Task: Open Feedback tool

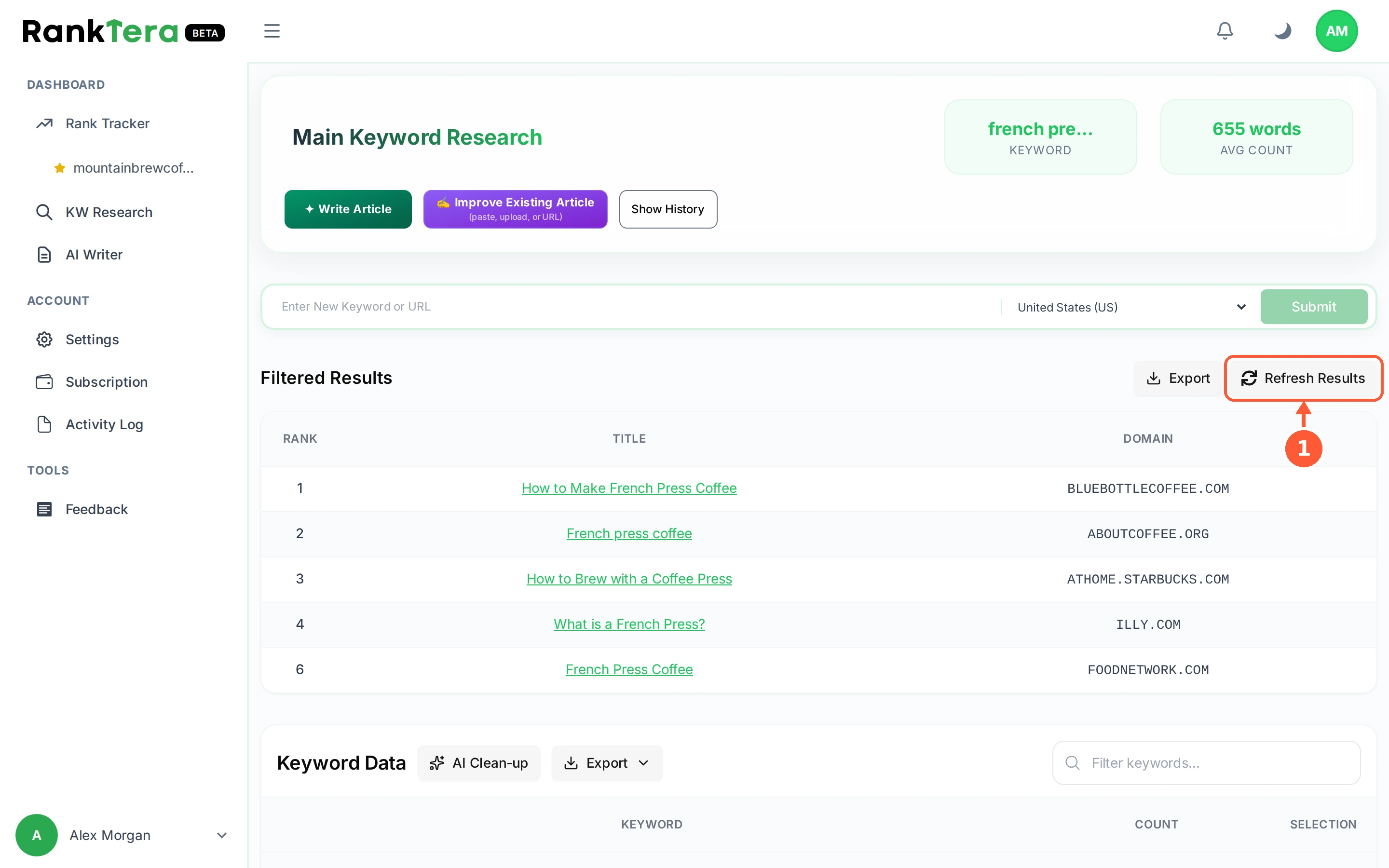Action: pyautogui.click(x=97, y=509)
